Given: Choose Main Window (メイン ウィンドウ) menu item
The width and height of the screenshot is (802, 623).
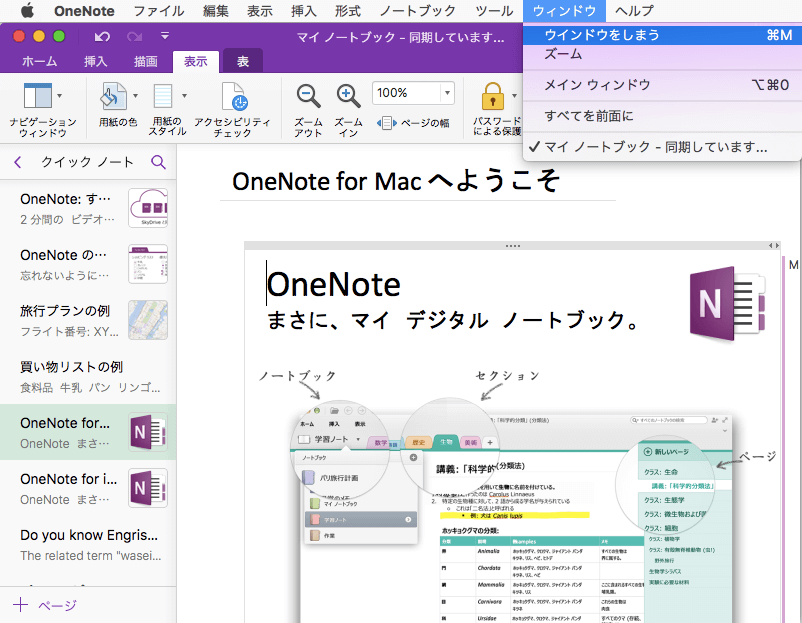Looking at the screenshot, I should point(662,85).
